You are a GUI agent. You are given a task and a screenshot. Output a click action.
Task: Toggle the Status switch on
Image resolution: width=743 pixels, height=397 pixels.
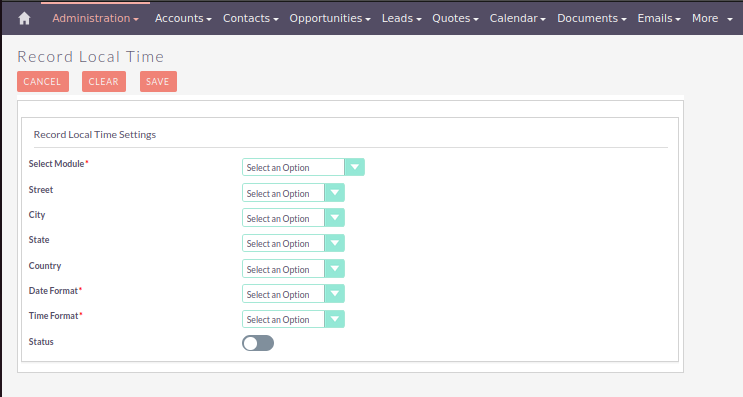[258, 343]
